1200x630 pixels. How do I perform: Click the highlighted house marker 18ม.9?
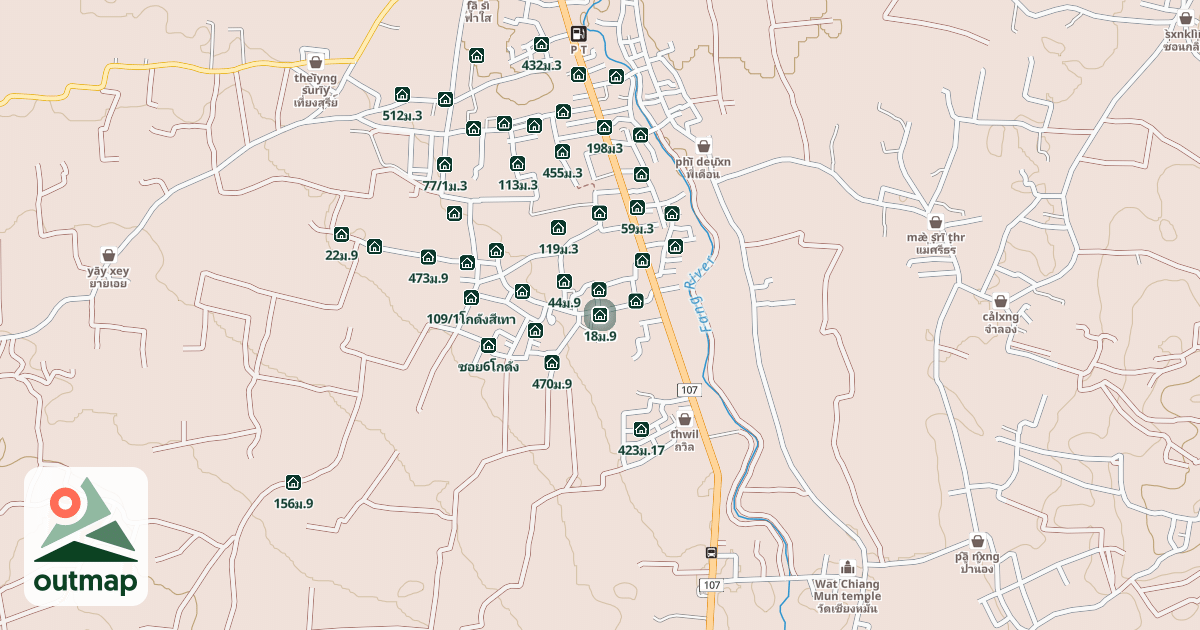click(x=600, y=315)
